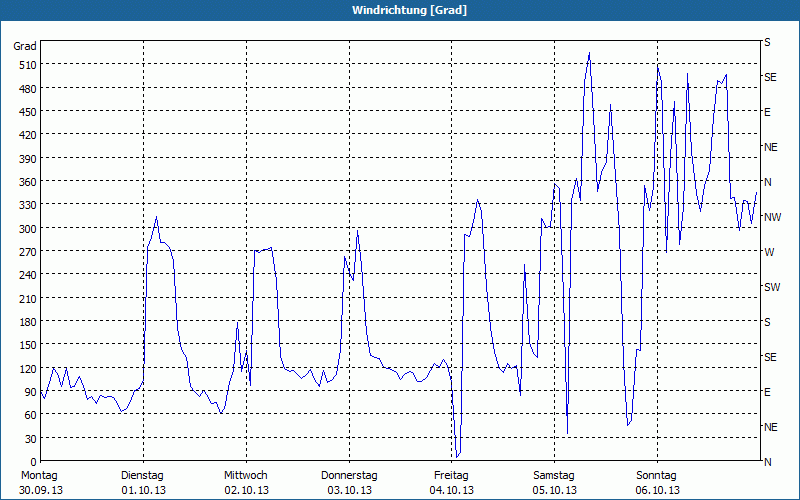The height and width of the screenshot is (500, 800).
Task: Click the date 04.10.13
Action: 452,490
